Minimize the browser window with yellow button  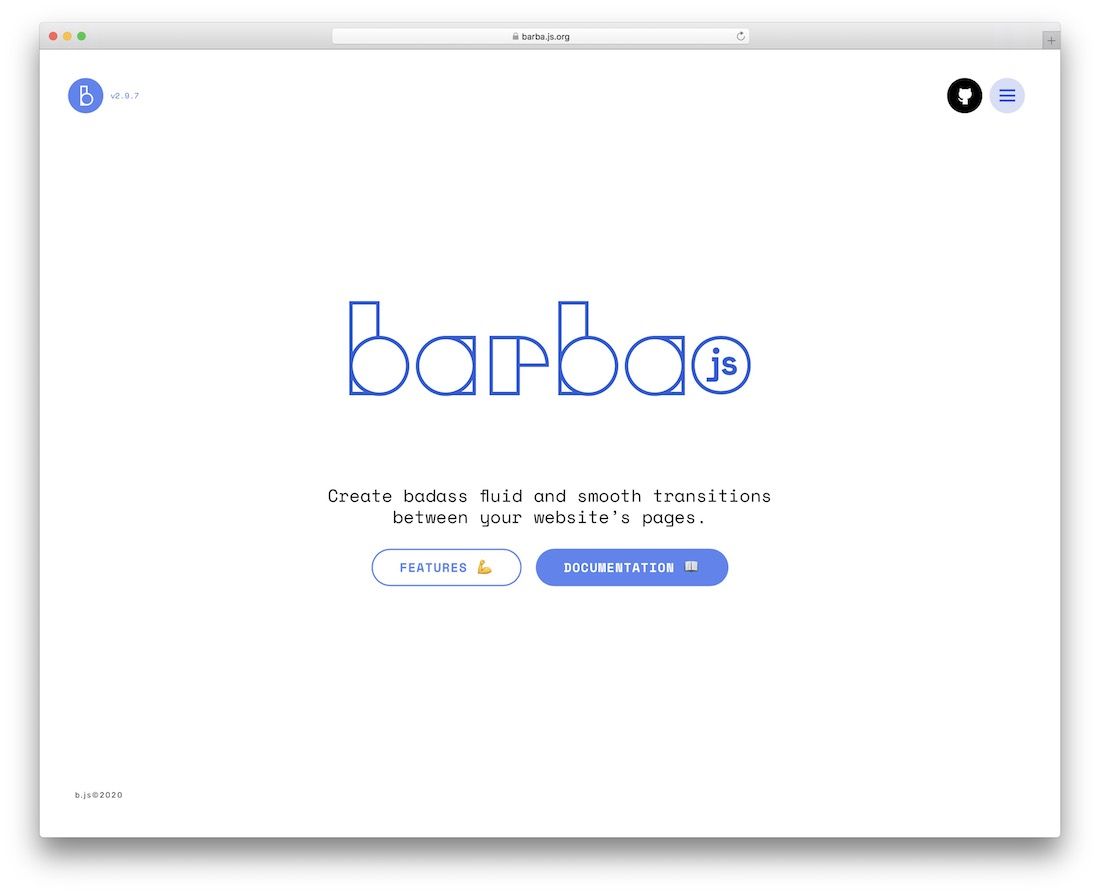67,36
